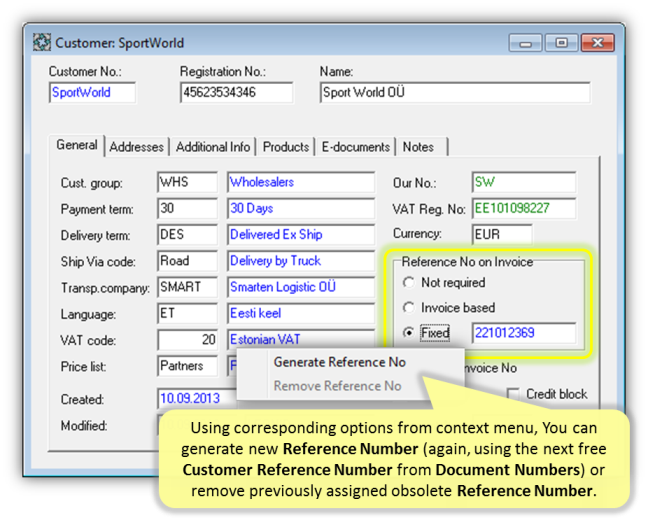This screenshot has width=648, height=520.
Task: Switch to the Products tab
Action: [286, 147]
